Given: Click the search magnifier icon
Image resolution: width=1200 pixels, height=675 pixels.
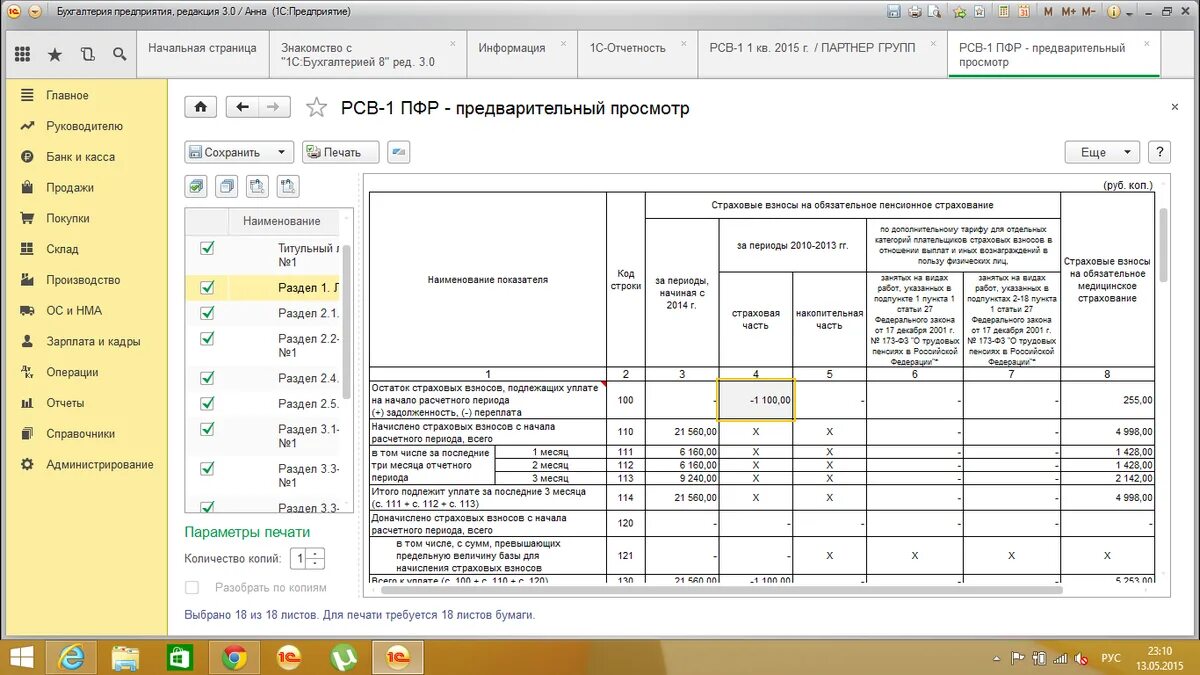Looking at the screenshot, I should 119,54.
